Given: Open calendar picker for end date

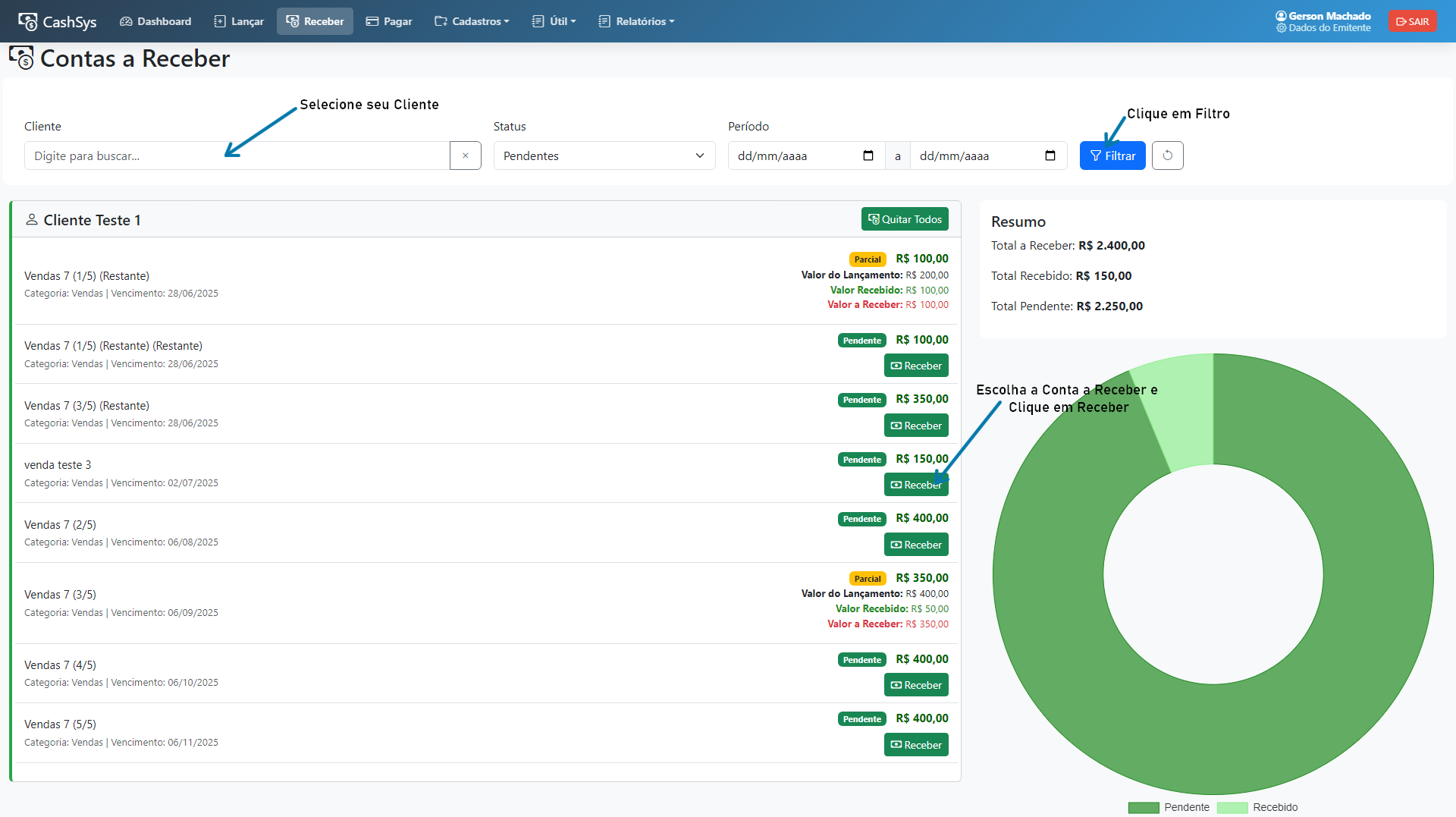Looking at the screenshot, I should coord(1050,156).
